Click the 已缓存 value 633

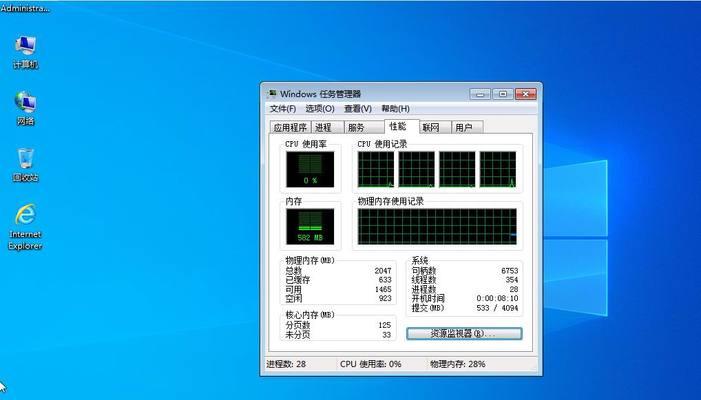384,280
